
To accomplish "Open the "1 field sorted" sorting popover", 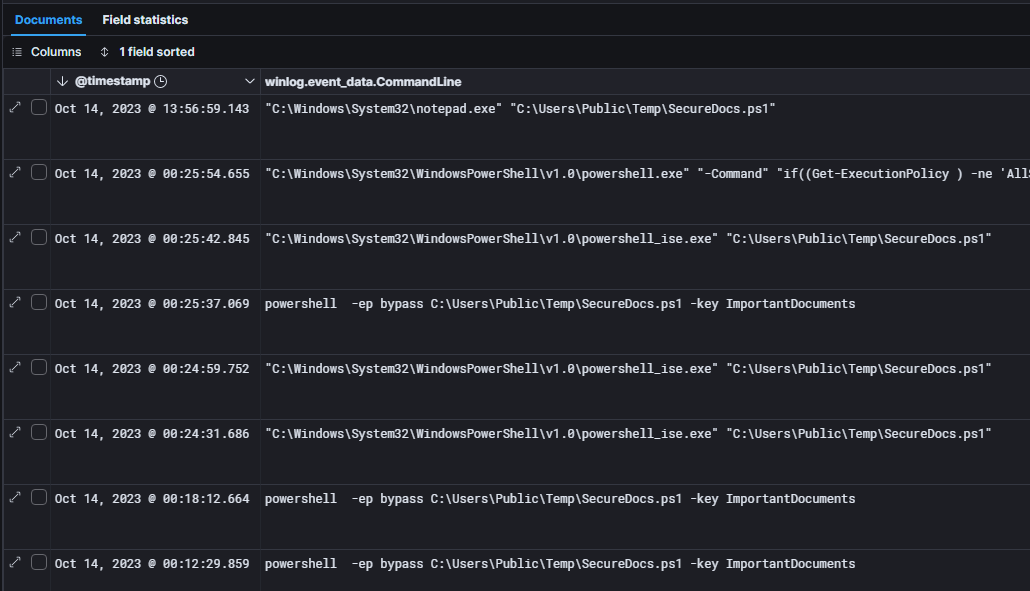I will coord(147,52).
